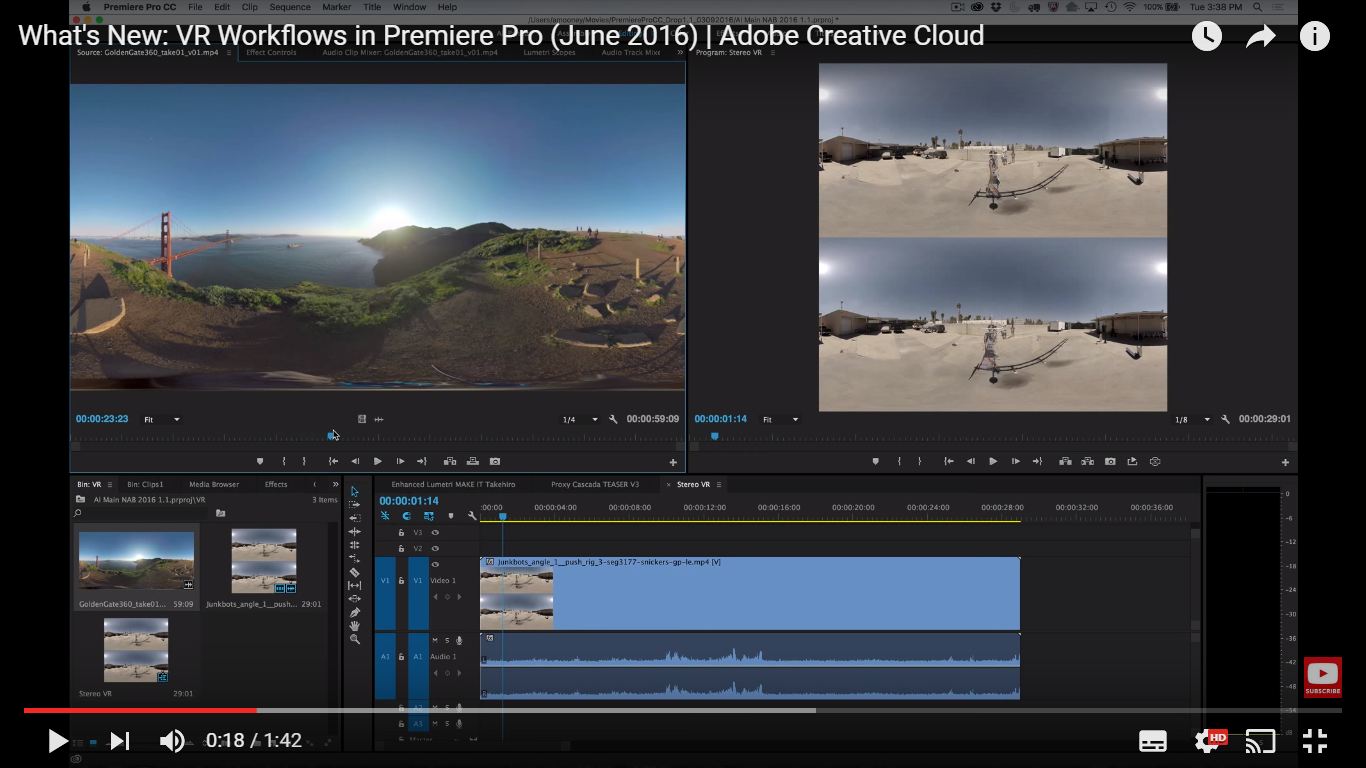Open Program monitor button editor plus
1366x768 pixels.
point(1285,462)
